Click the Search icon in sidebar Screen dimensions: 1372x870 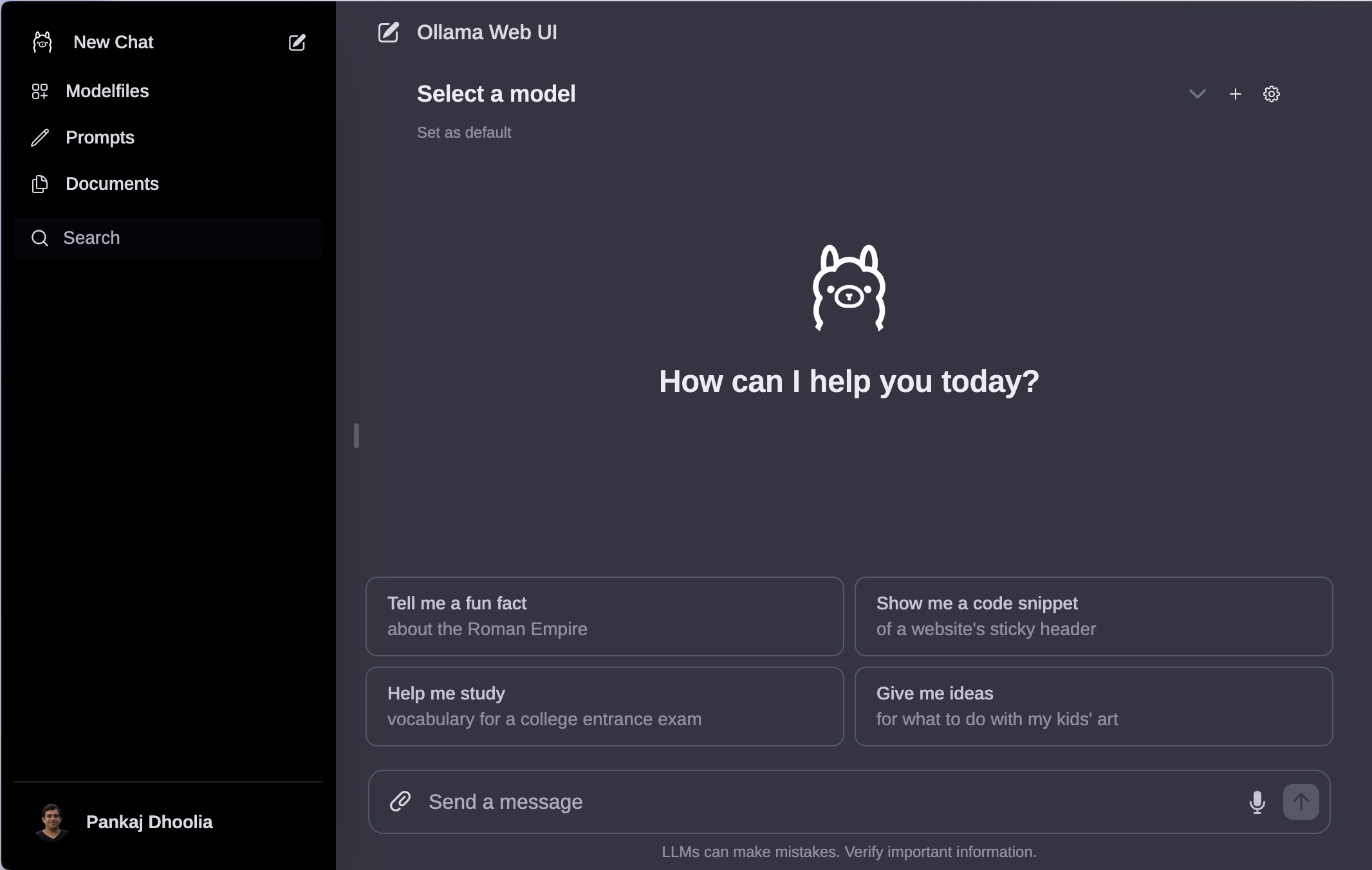pyautogui.click(x=39, y=238)
